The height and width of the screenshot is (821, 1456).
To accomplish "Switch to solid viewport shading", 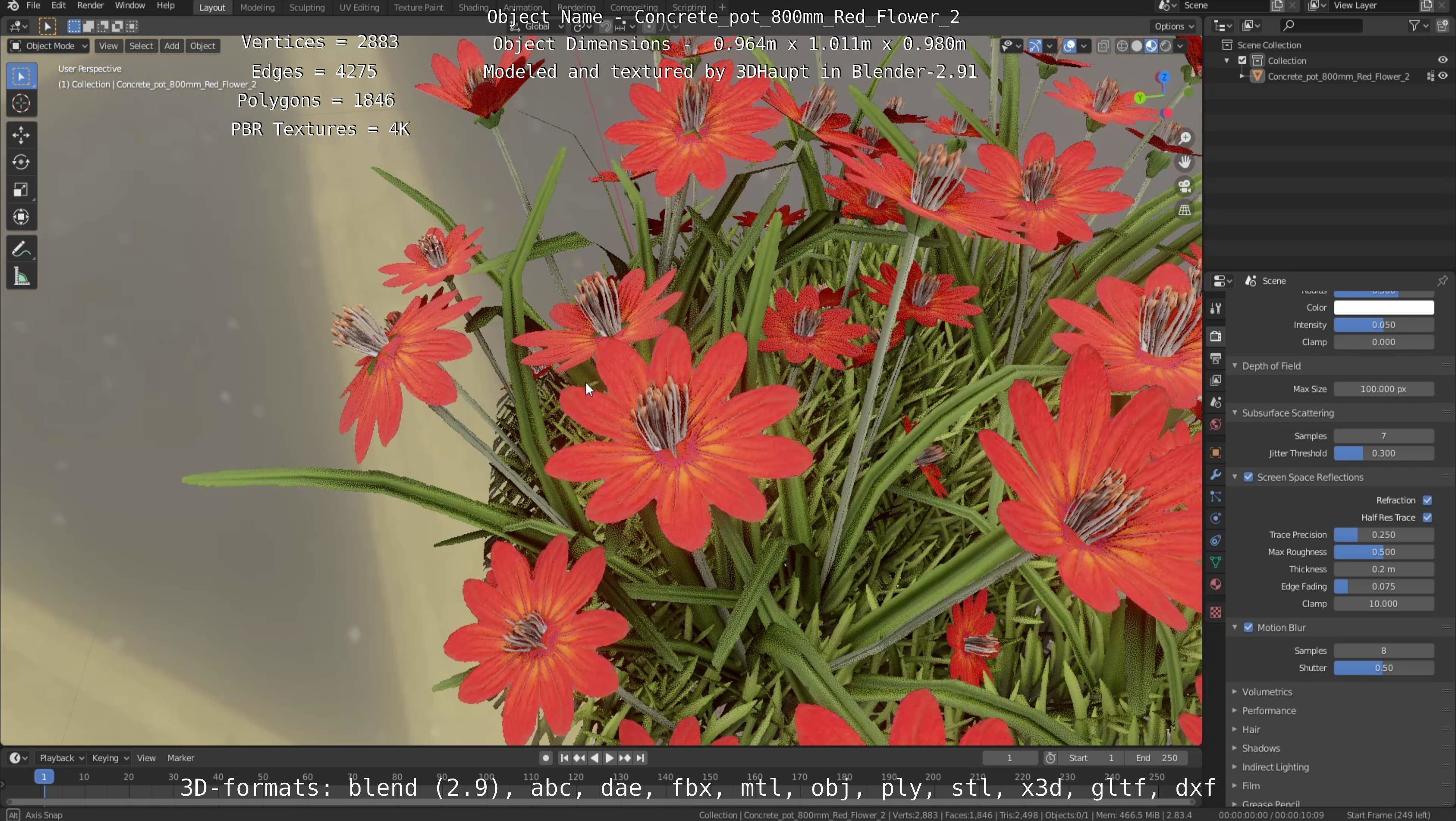I will pos(1137,46).
